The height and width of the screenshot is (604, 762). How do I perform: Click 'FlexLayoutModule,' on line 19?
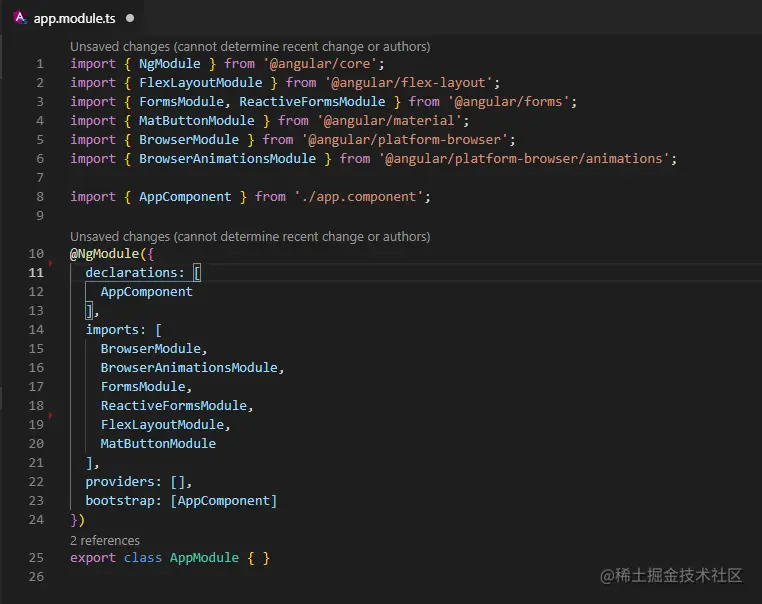pyautogui.click(x=165, y=424)
